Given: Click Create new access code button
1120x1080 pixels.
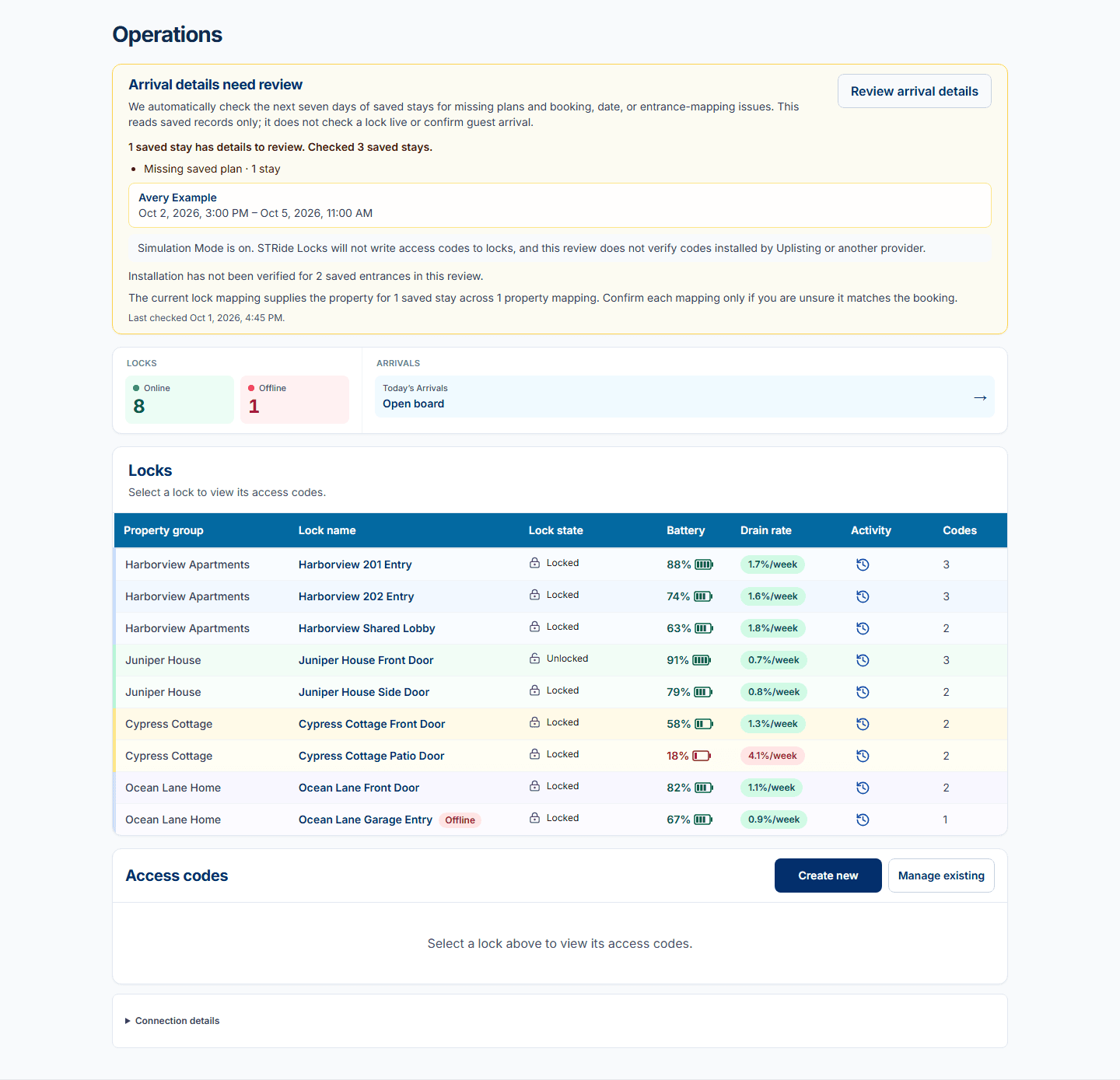Looking at the screenshot, I should 828,876.
